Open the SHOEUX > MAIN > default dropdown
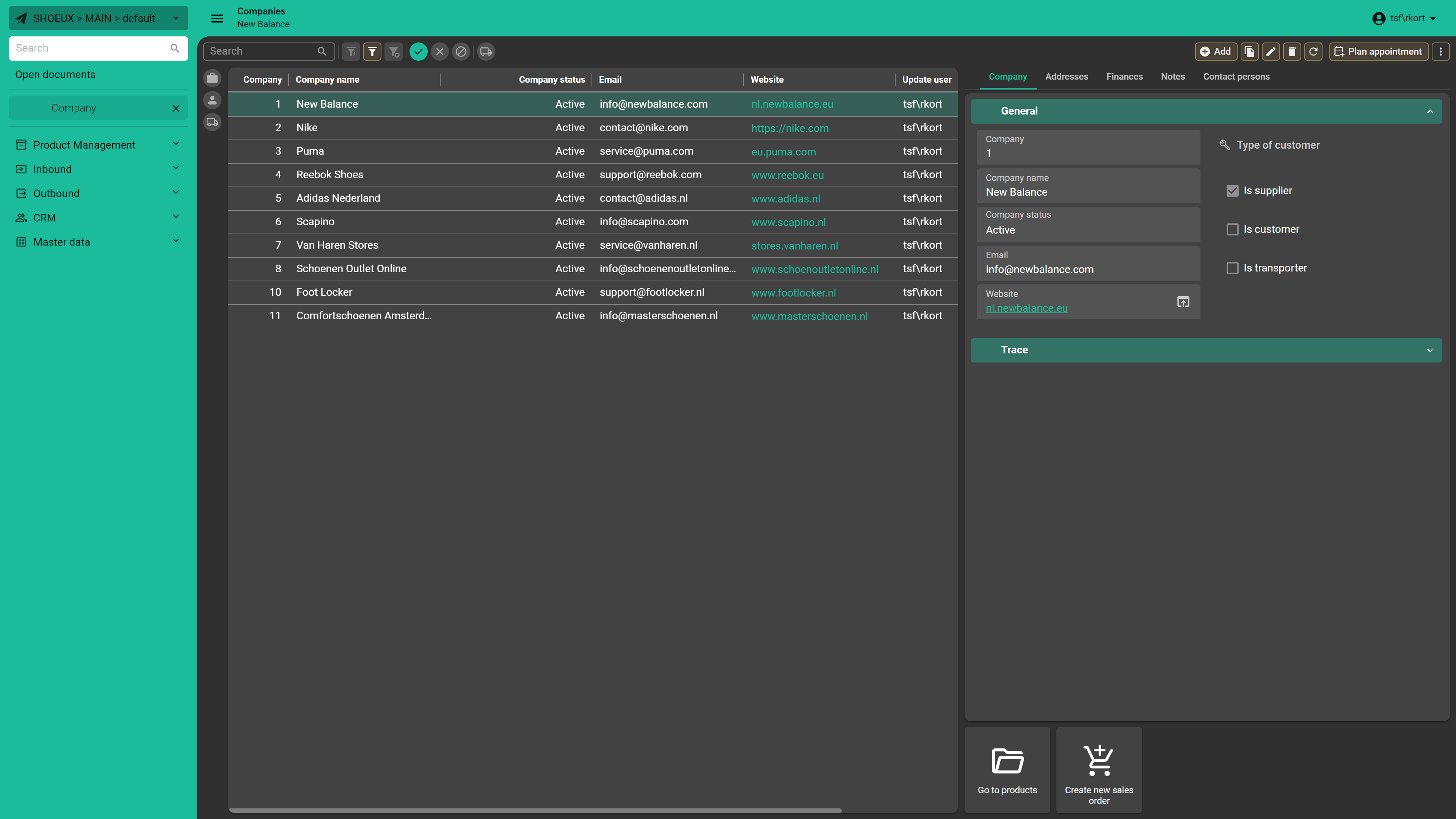The image size is (1456, 819). coord(98,18)
